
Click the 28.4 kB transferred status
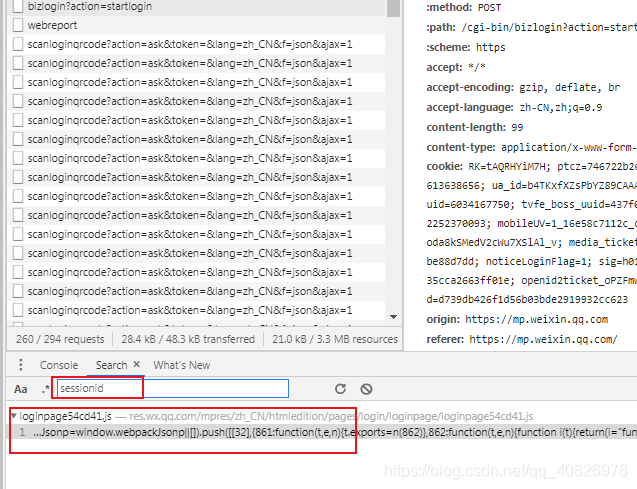point(188,339)
